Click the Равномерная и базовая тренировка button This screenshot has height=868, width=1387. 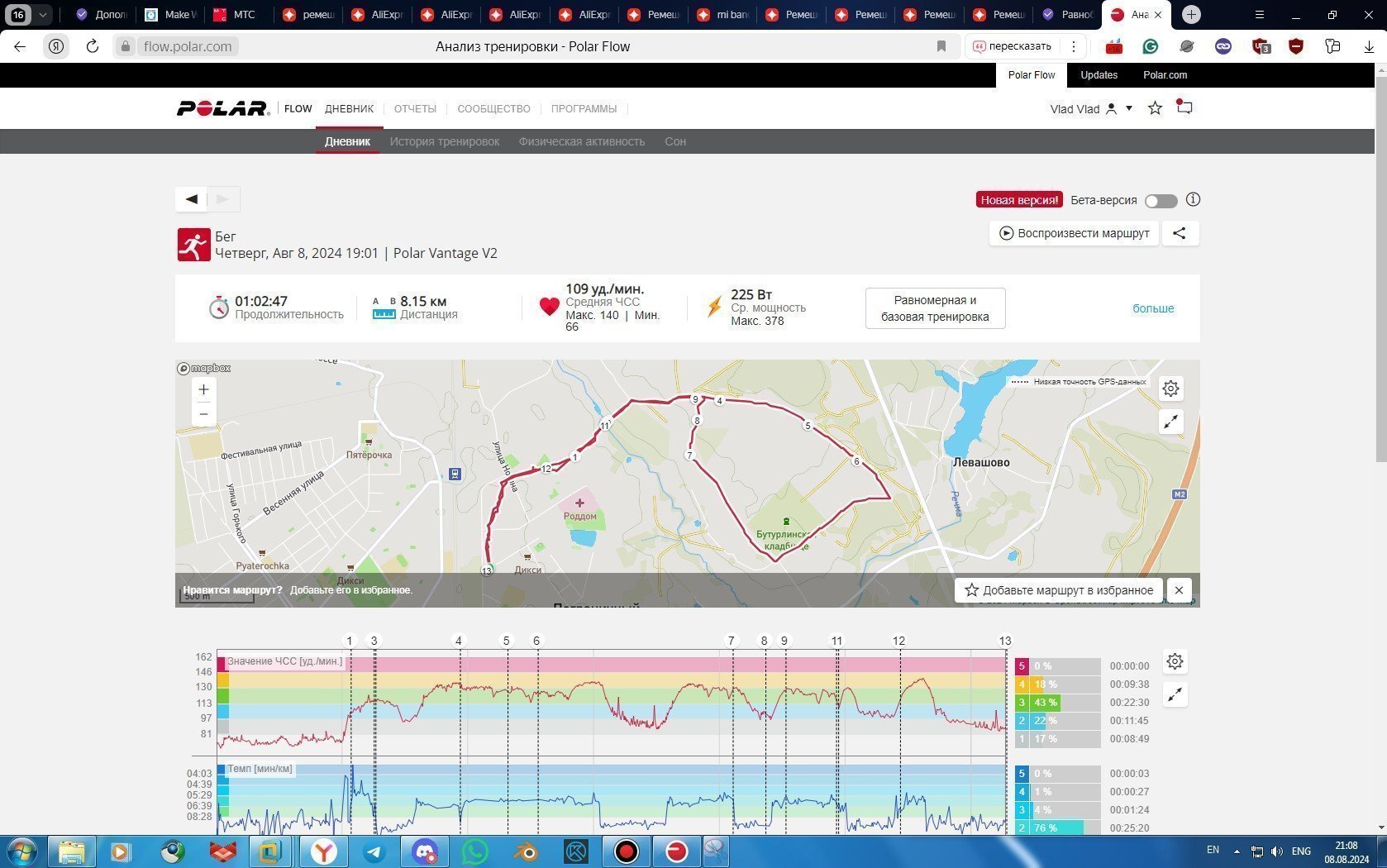pos(935,308)
